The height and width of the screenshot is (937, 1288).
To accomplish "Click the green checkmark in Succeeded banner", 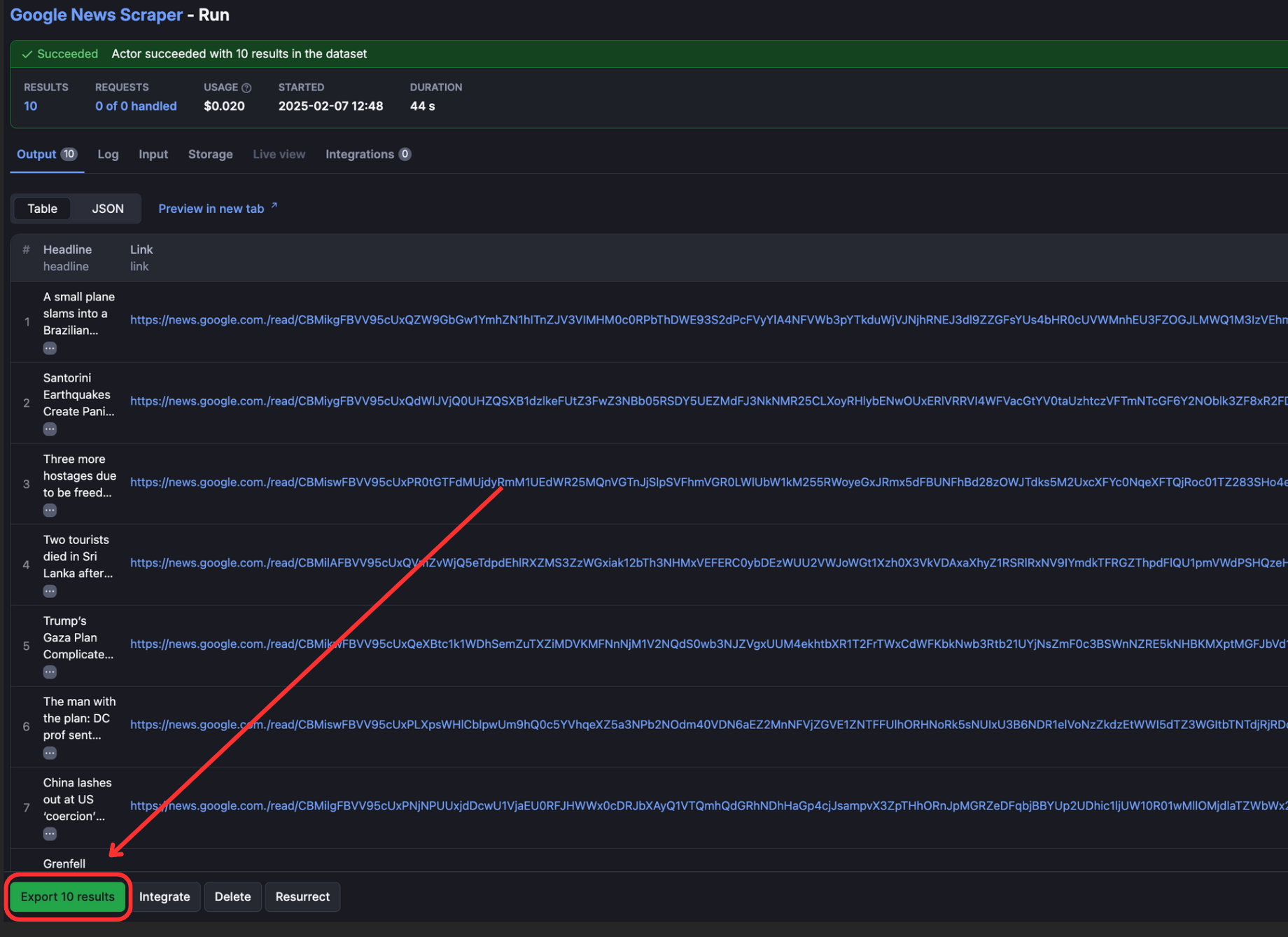I will pyautogui.click(x=27, y=53).
